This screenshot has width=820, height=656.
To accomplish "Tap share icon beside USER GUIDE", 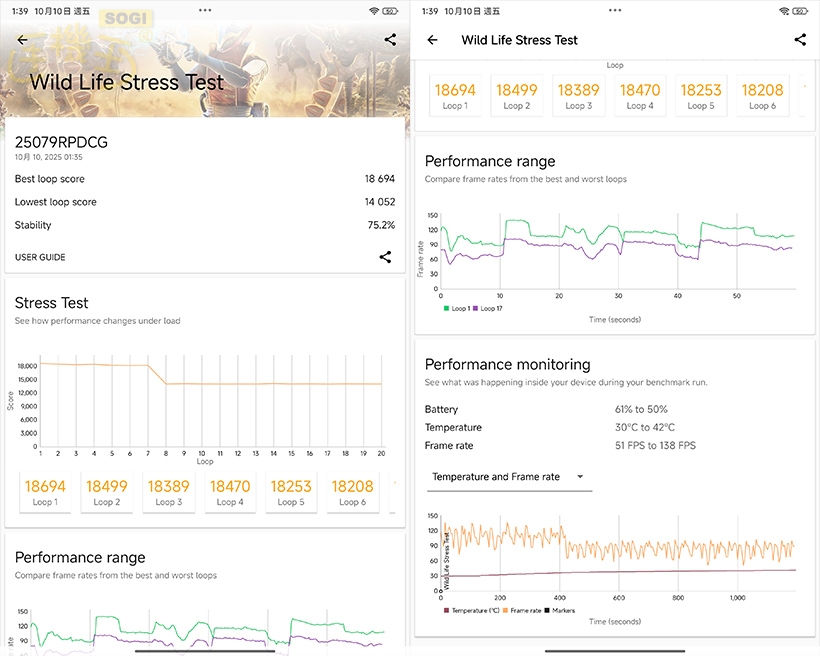I will tap(385, 257).
